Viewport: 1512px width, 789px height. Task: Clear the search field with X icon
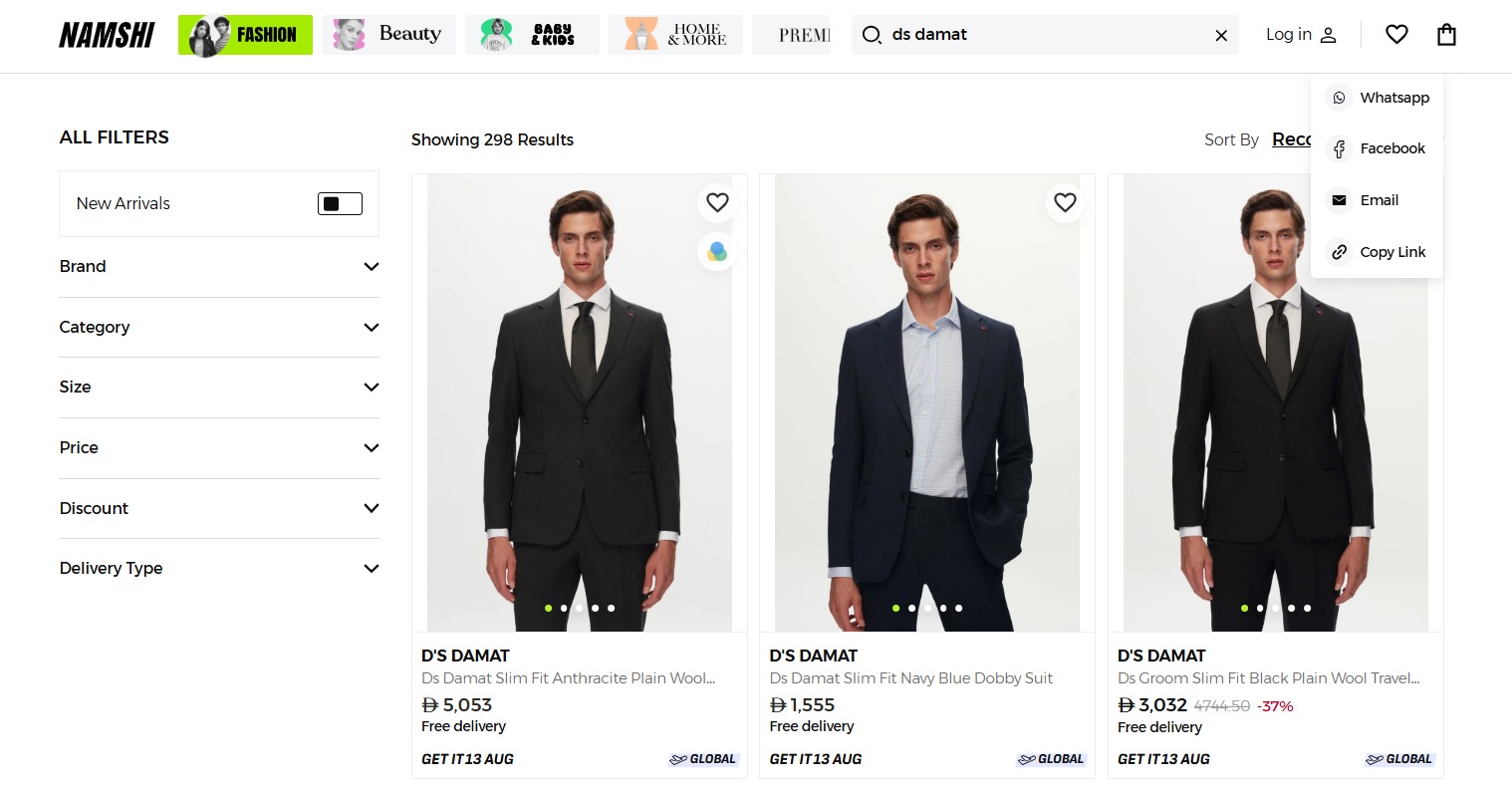[x=1221, y=36]
